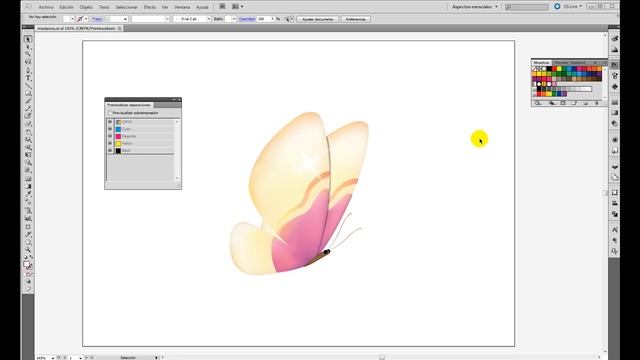
Task: Open the Efecto menu
Action: tap(150, 7)
